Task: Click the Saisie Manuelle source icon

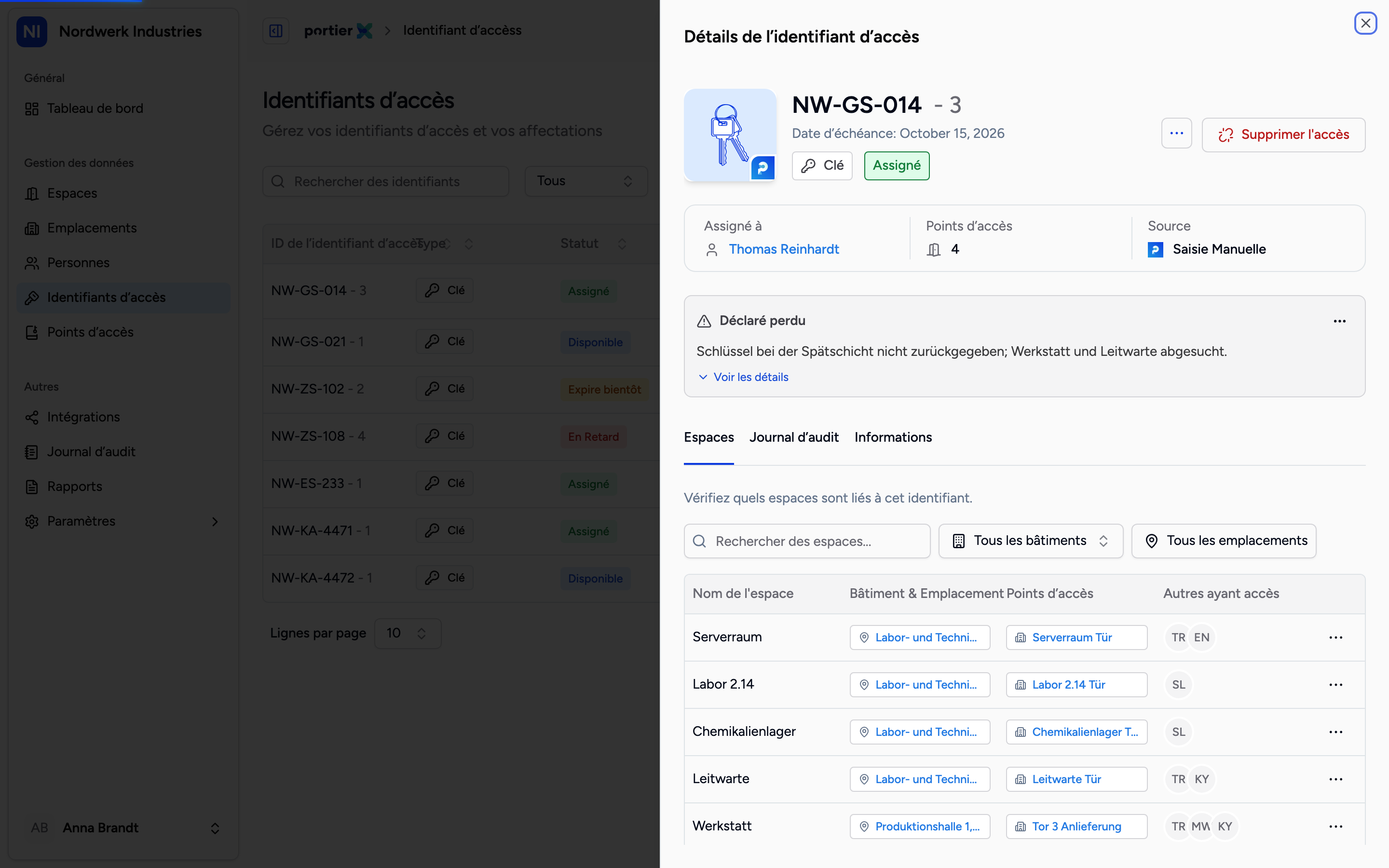Action: point(1155,250)
